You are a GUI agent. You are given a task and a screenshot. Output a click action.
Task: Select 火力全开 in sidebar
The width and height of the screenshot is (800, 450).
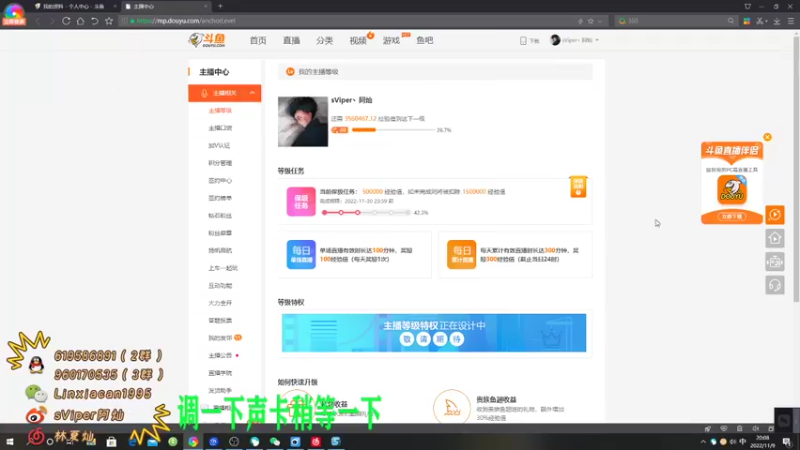pyautogui.click(x=220, y=303)
